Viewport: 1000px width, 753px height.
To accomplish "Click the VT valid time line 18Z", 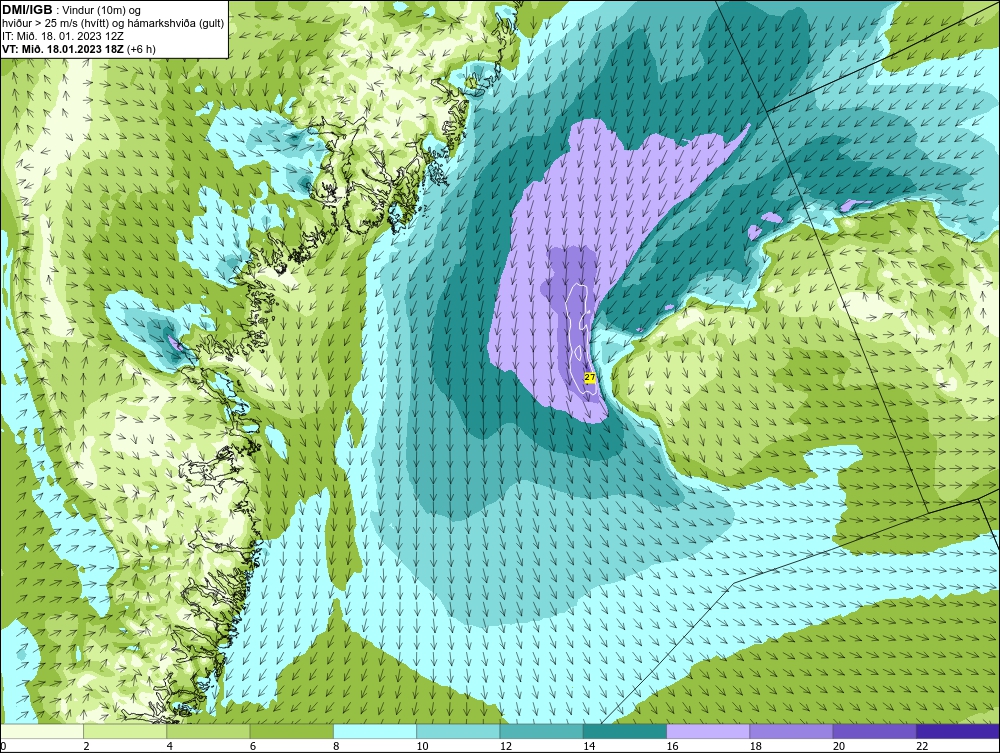I will point(78,48).
